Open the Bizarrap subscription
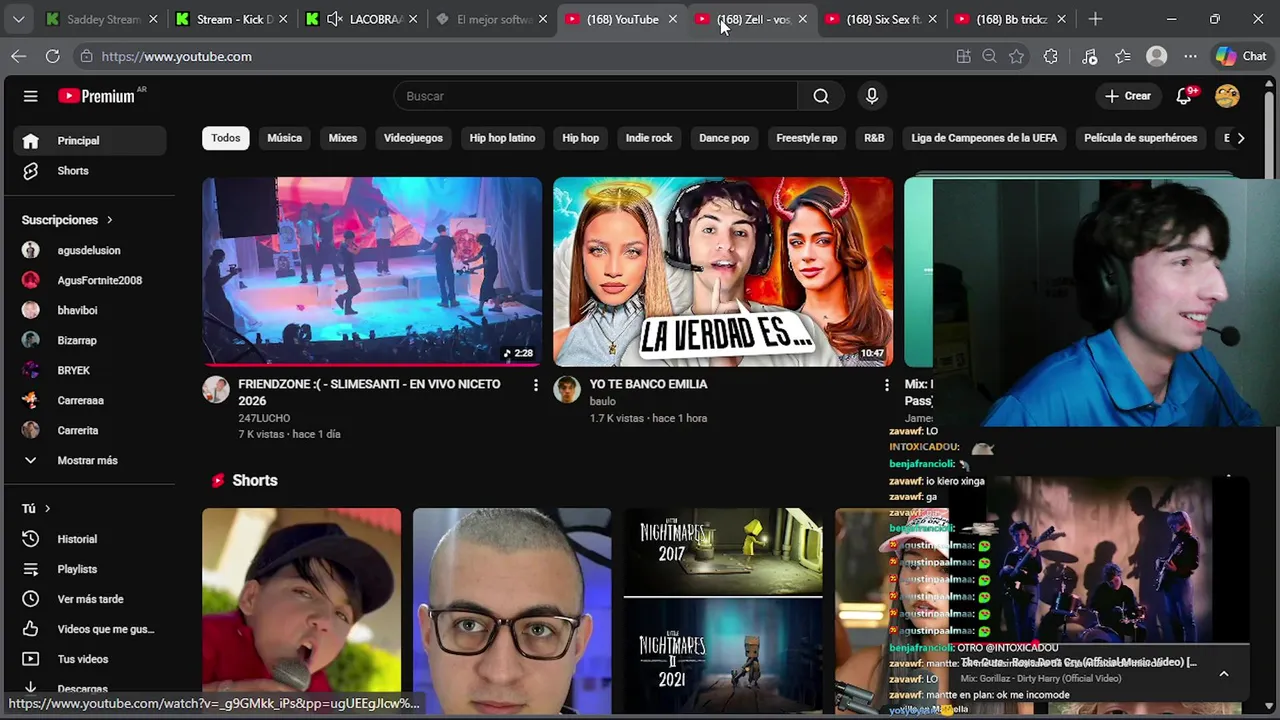This screenshot has height=720, width=1280. [x=90, y=341]
